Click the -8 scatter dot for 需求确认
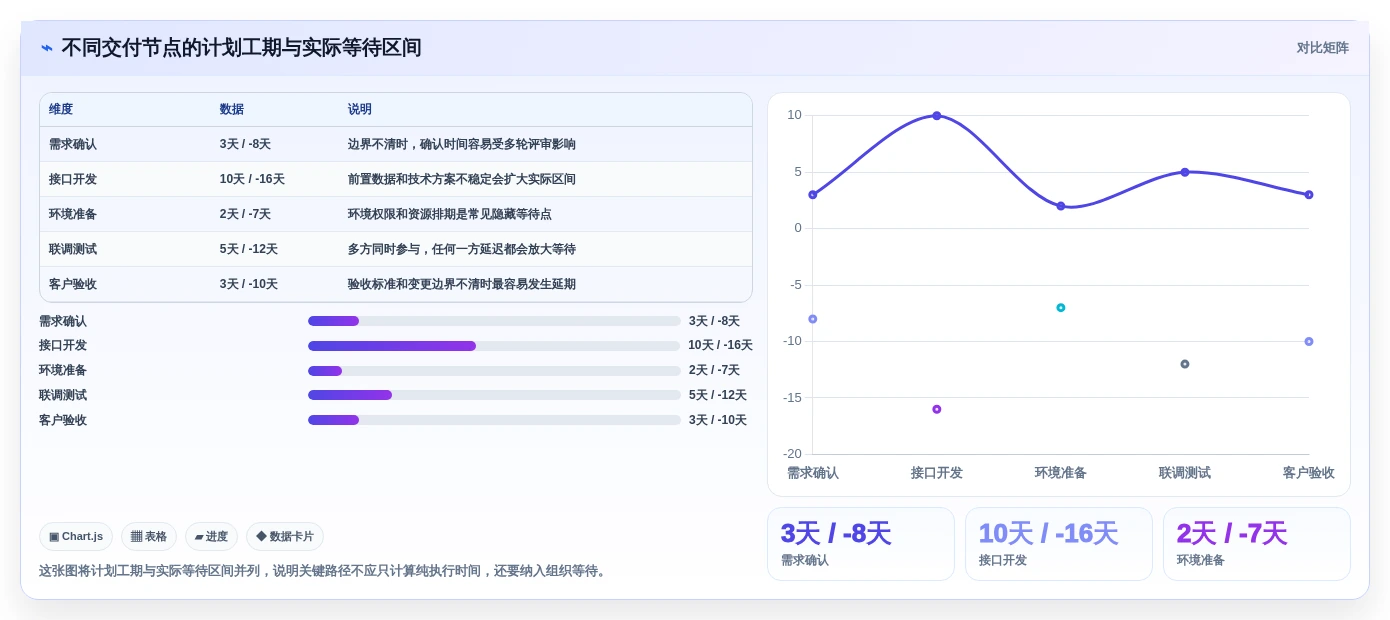This screenshot has width=1390, height=620. [x=813, y=319]
